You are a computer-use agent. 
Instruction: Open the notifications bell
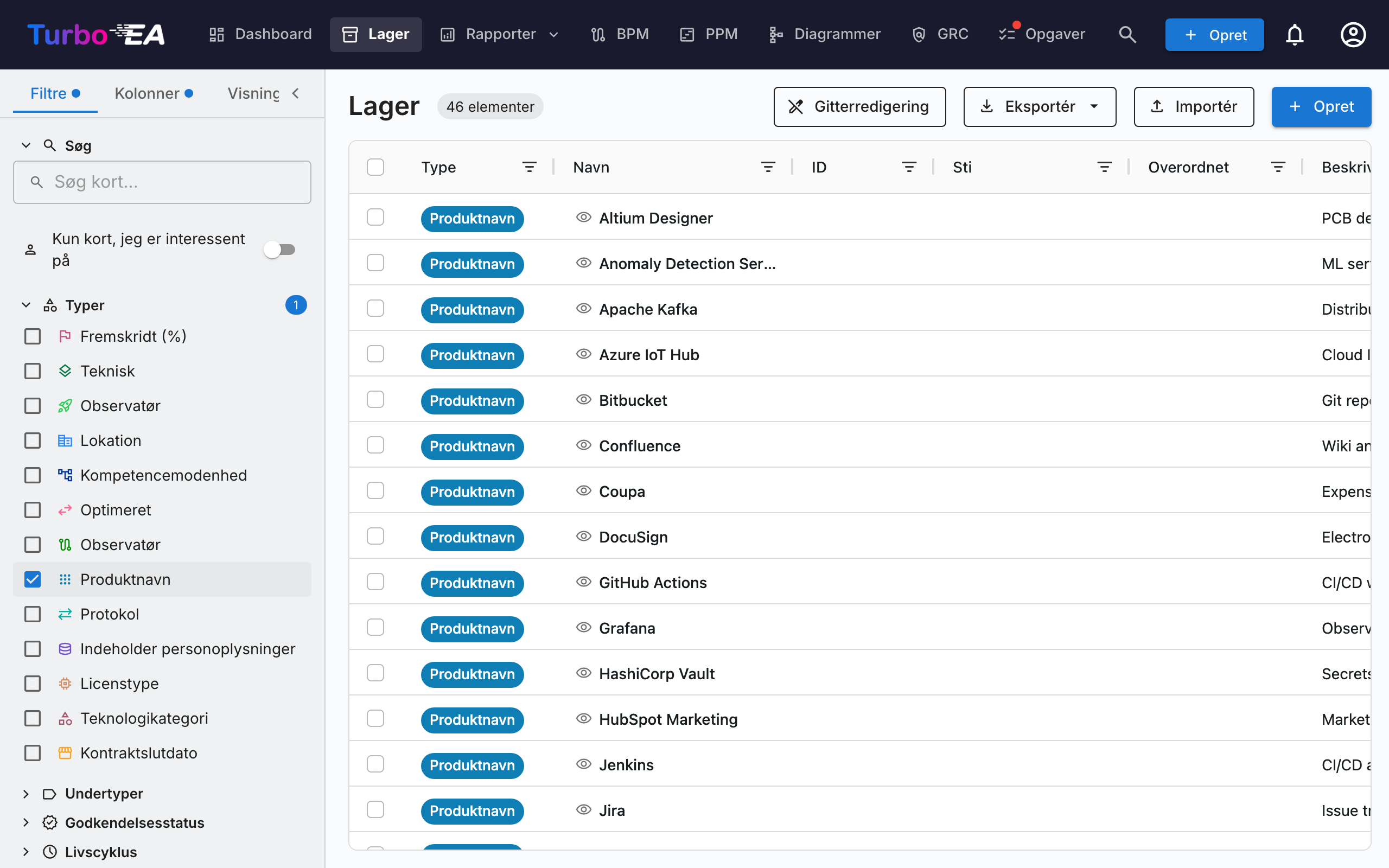tap(1294, 34)
